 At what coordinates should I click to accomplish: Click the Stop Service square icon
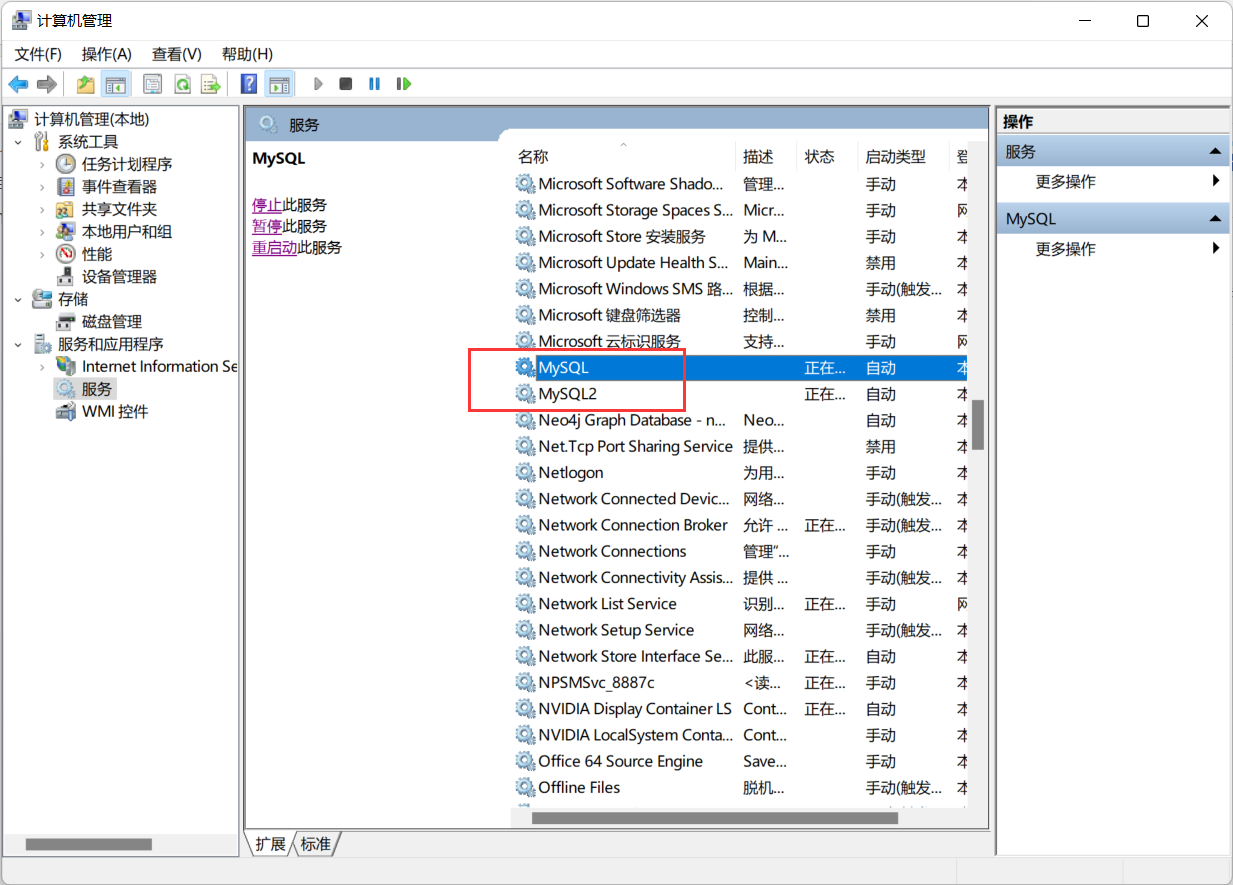click(346, 84)
